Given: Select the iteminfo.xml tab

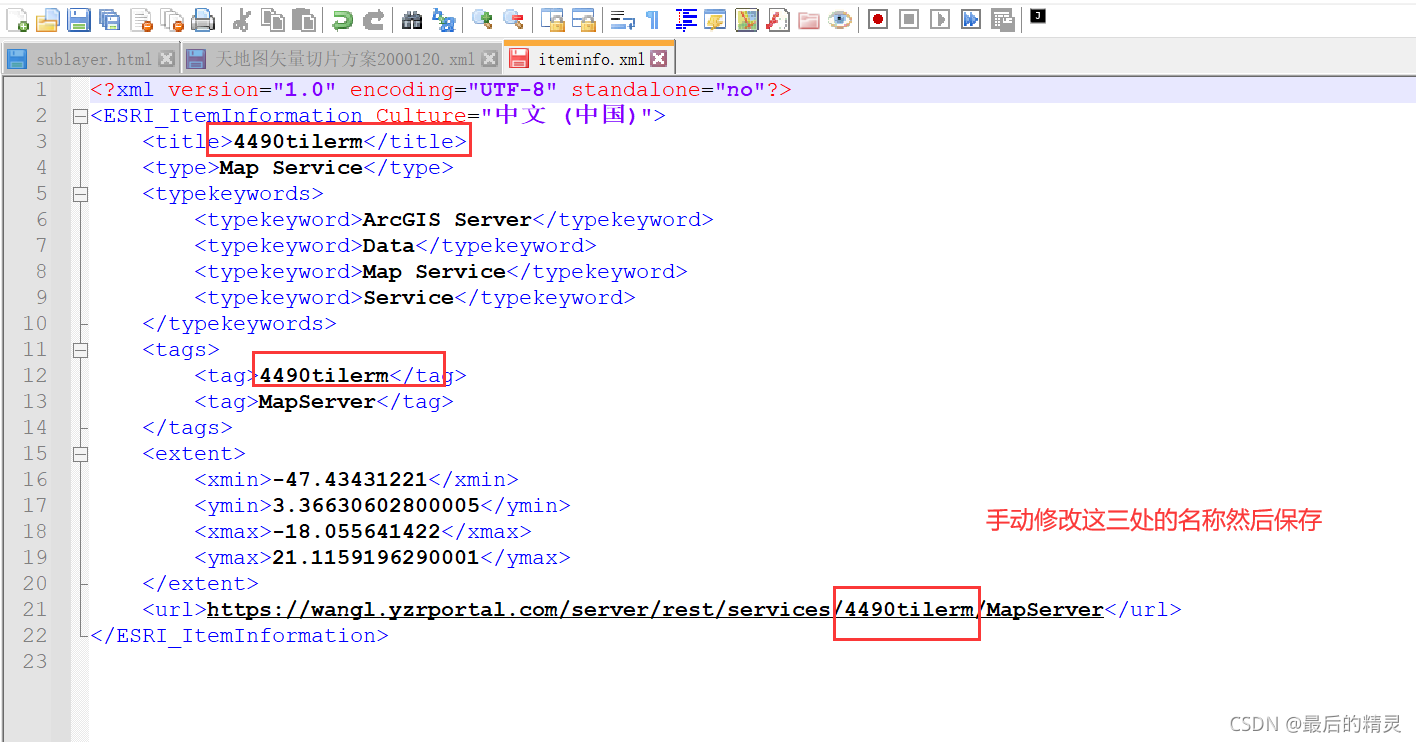Looking at the screenshot, I should click(591, 59).
